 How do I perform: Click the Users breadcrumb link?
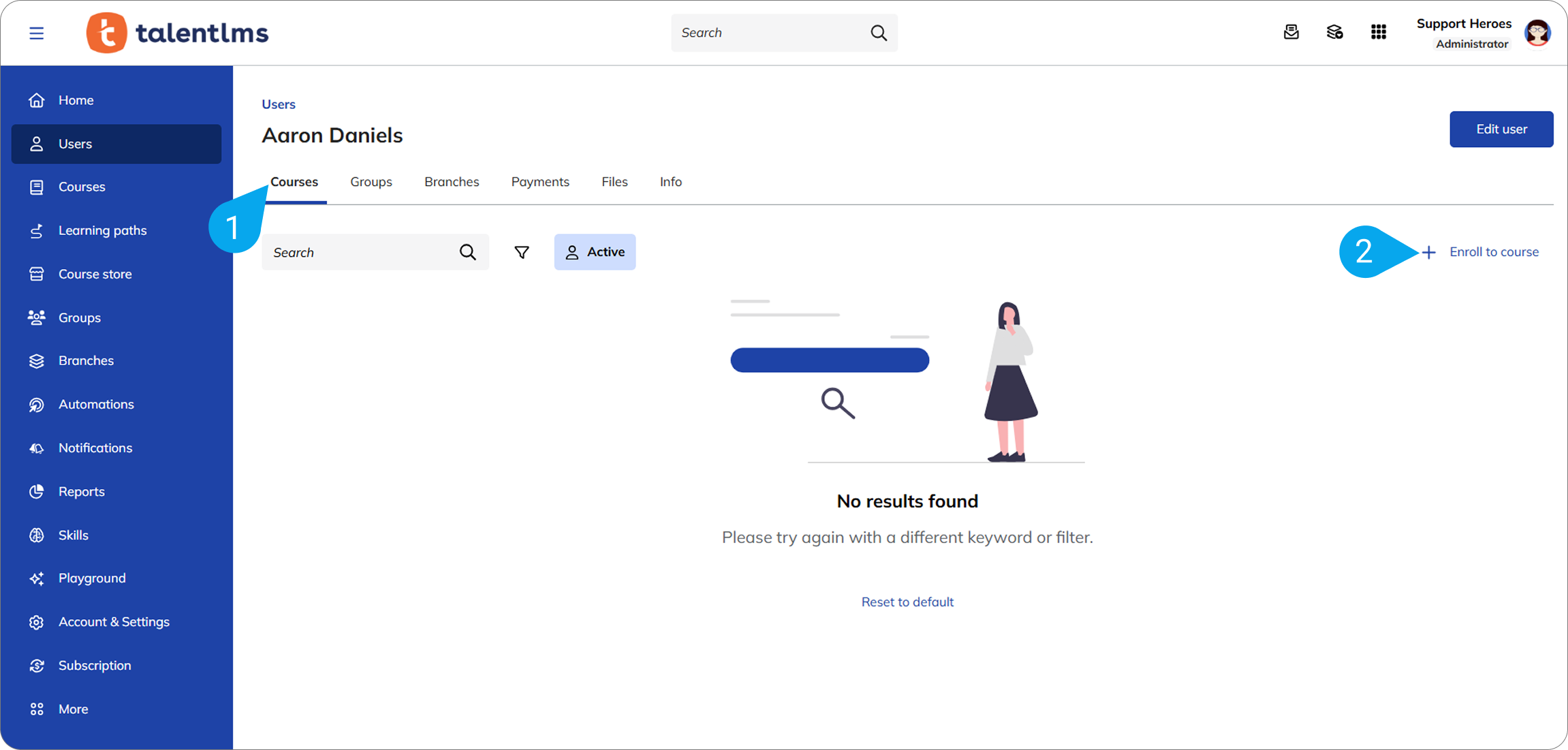pyautogui.click(x=279, y=104)
